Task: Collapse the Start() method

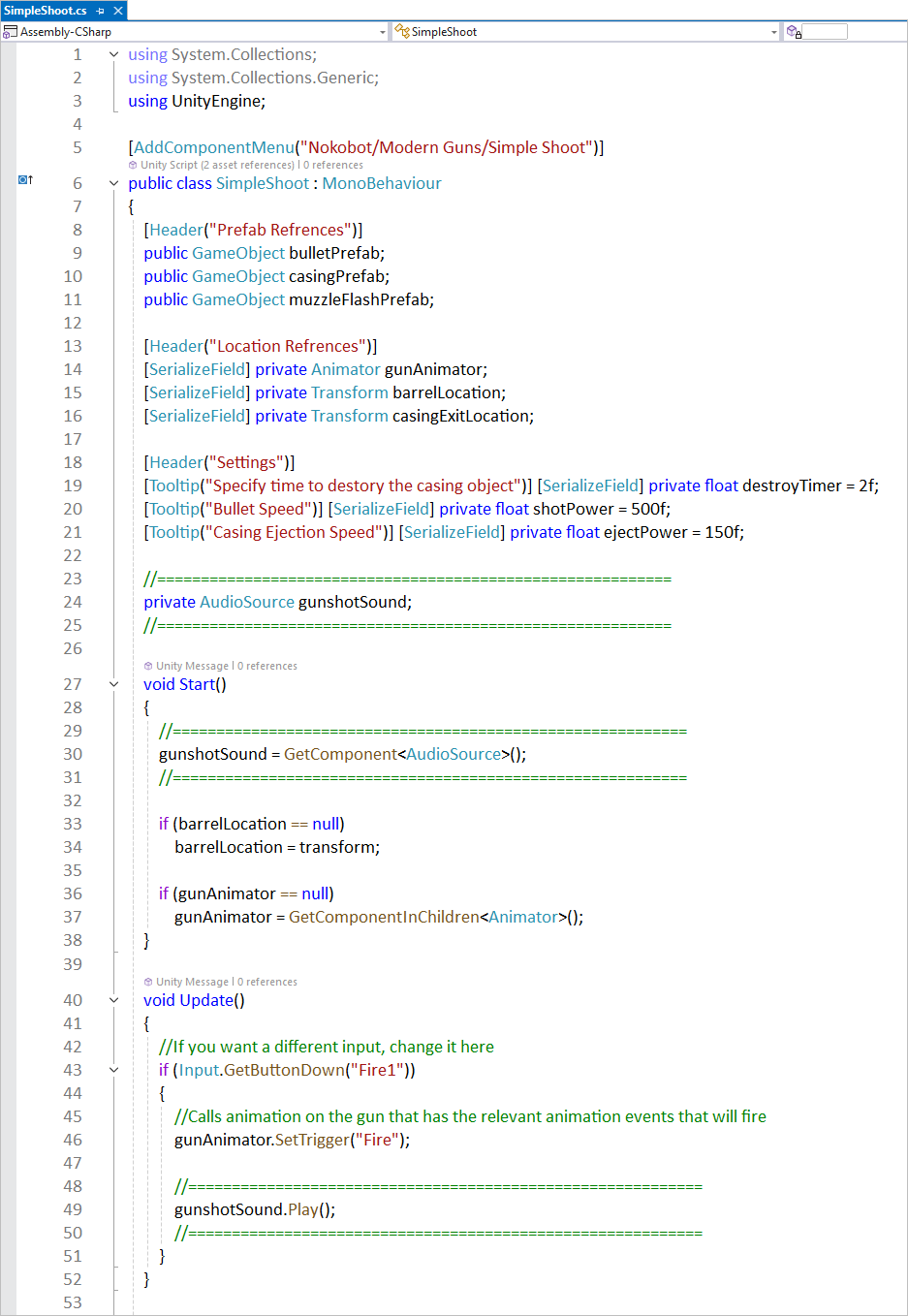Action: point(114,684)
